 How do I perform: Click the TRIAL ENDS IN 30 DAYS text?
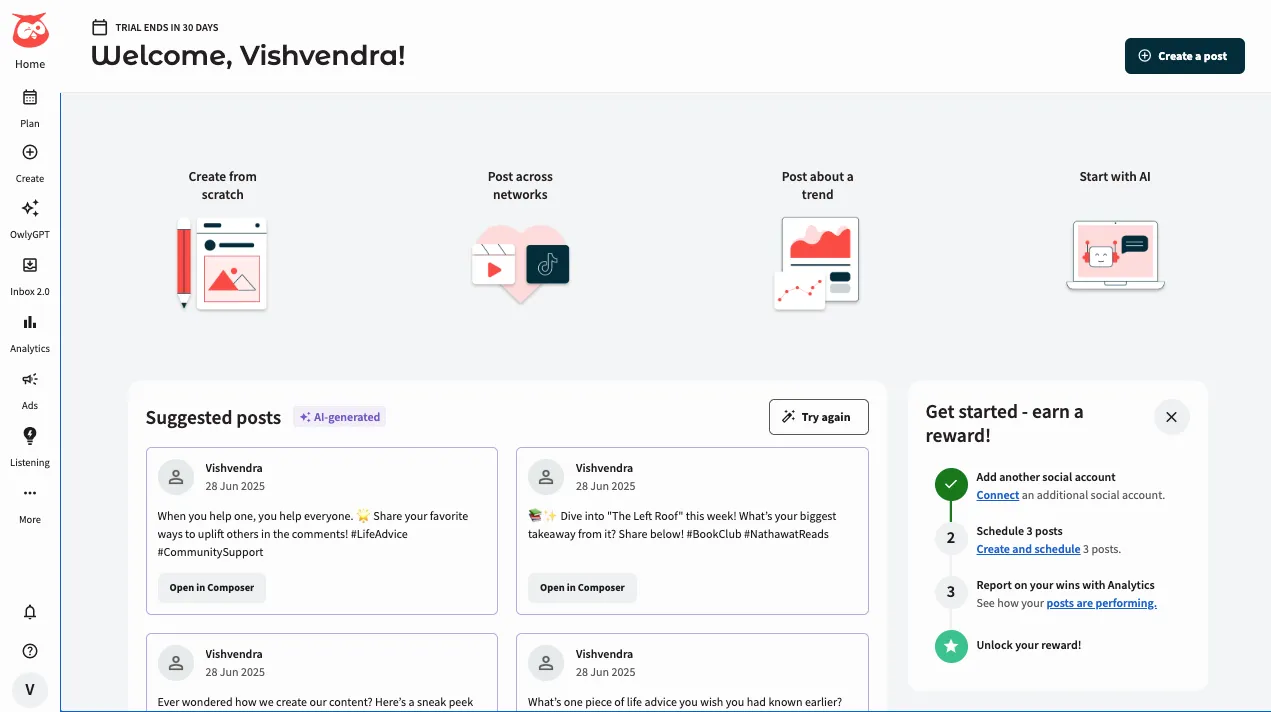(167, 28)
